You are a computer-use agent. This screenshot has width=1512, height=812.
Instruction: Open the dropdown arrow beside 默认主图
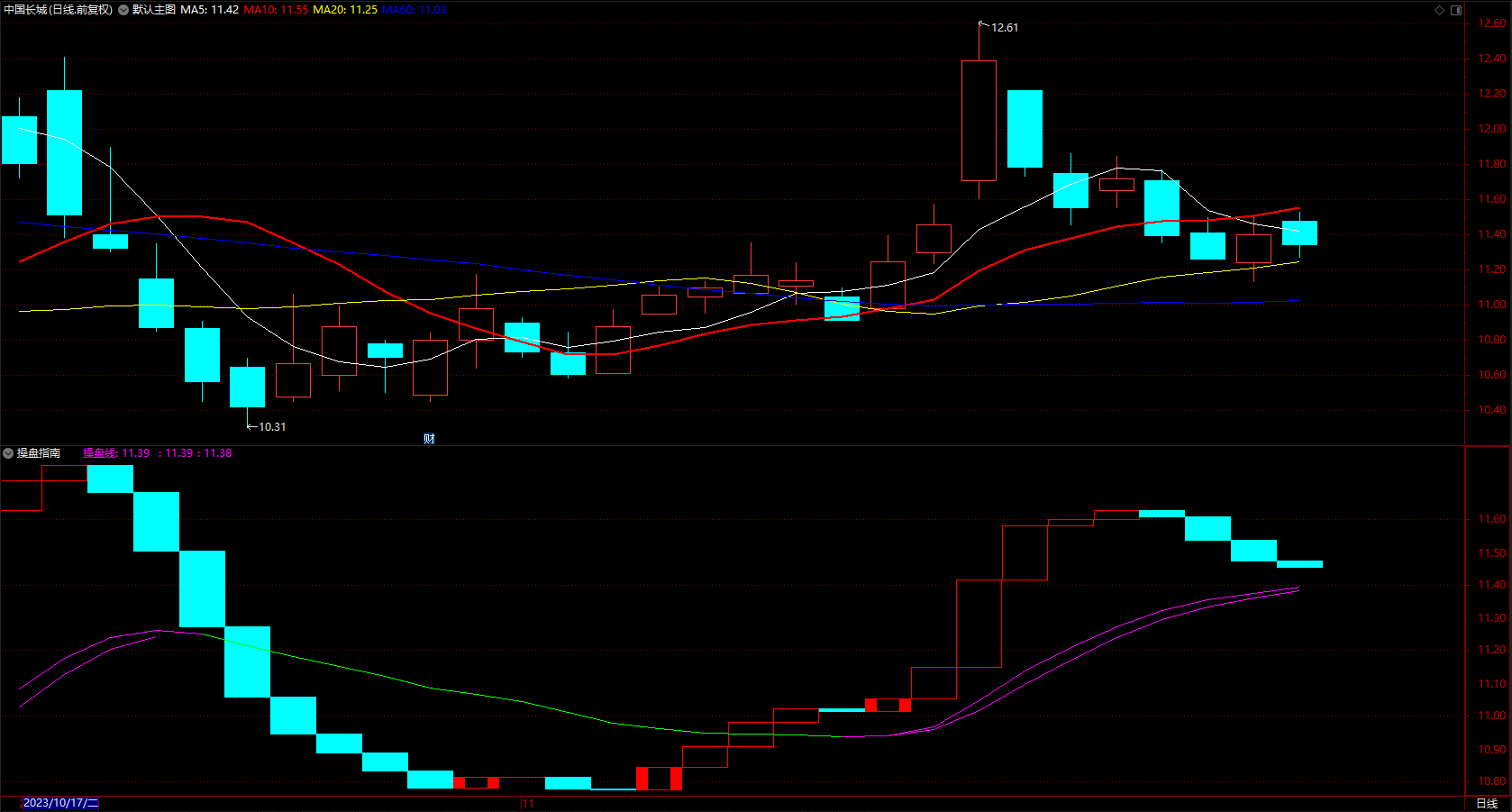[123, 10]
